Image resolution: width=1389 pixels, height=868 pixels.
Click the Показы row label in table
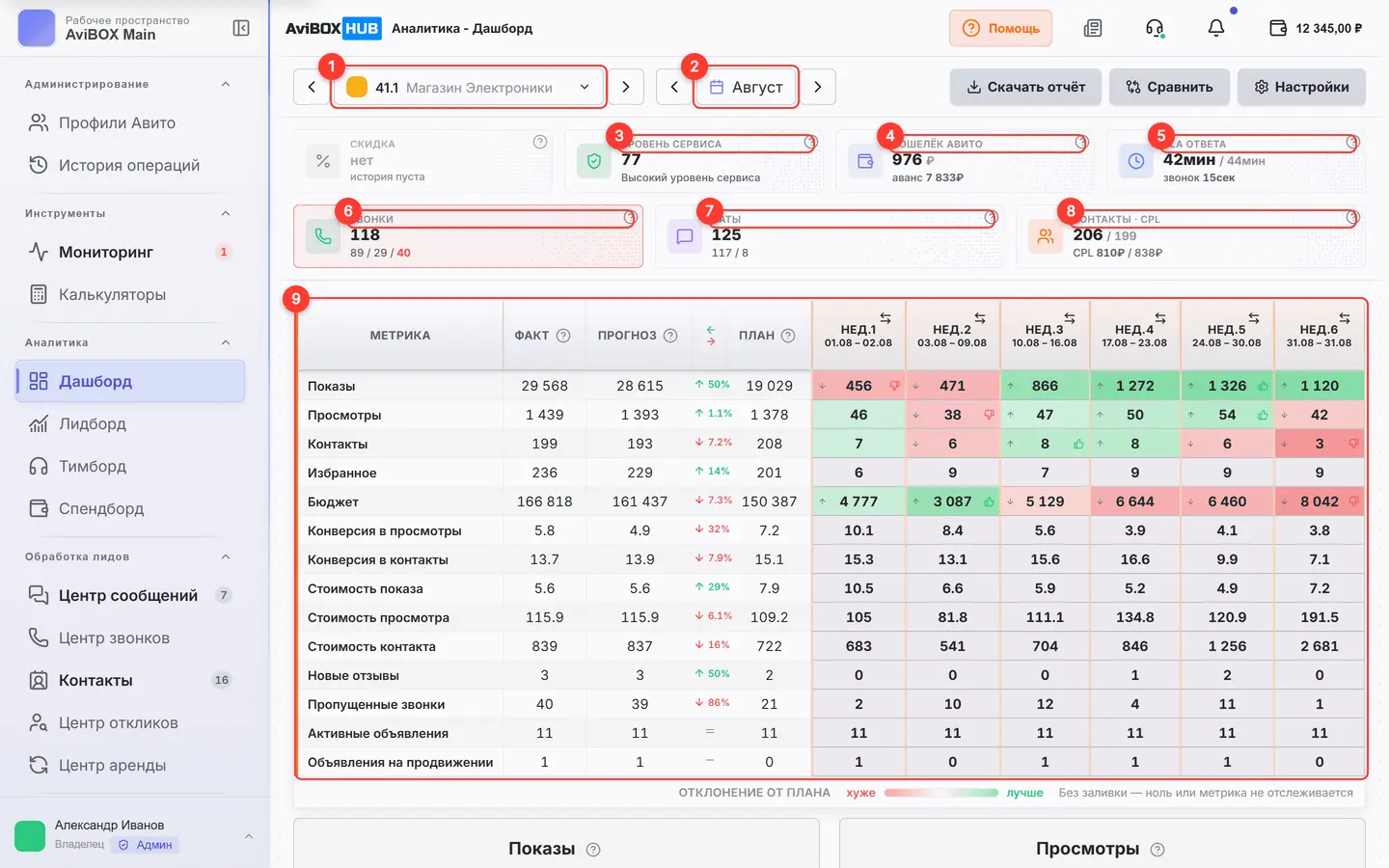click(x=331, y=386)
